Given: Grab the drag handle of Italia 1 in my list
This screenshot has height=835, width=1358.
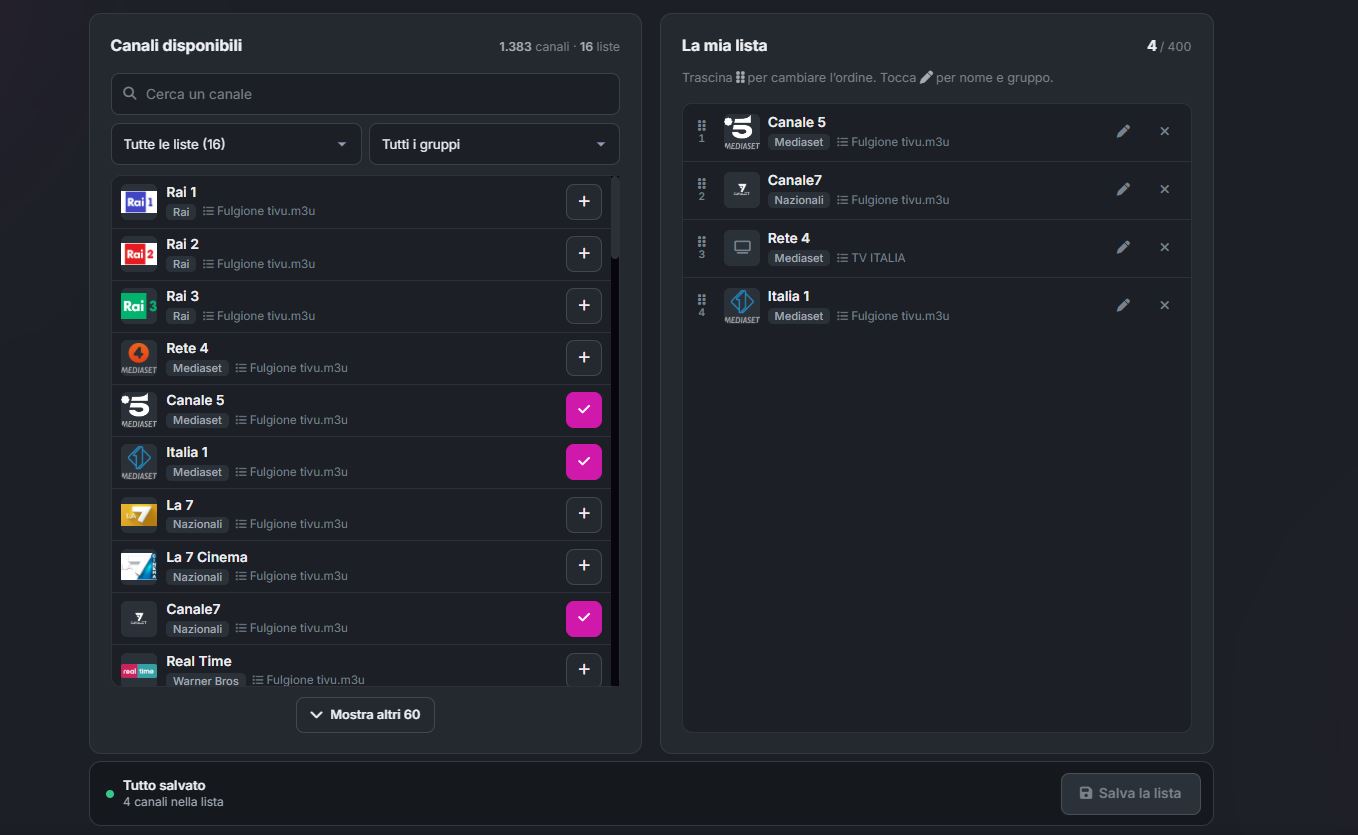Looking at the screenshot, I should (x=702, y=299).
